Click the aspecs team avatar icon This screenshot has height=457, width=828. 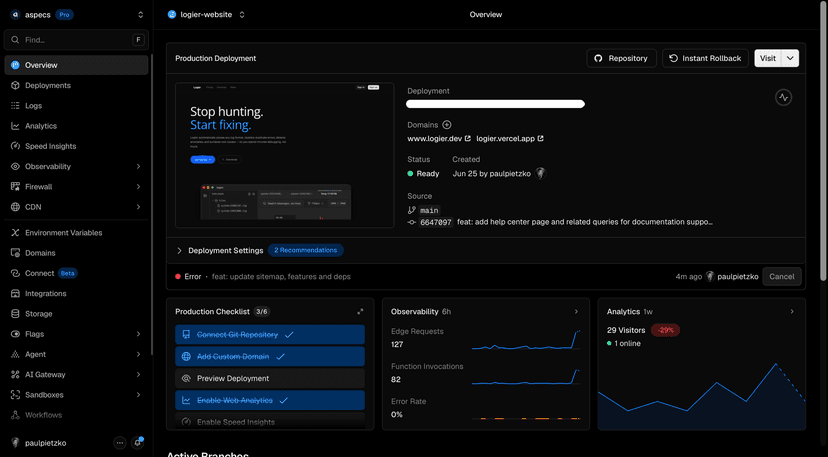(x=15, y=15)
